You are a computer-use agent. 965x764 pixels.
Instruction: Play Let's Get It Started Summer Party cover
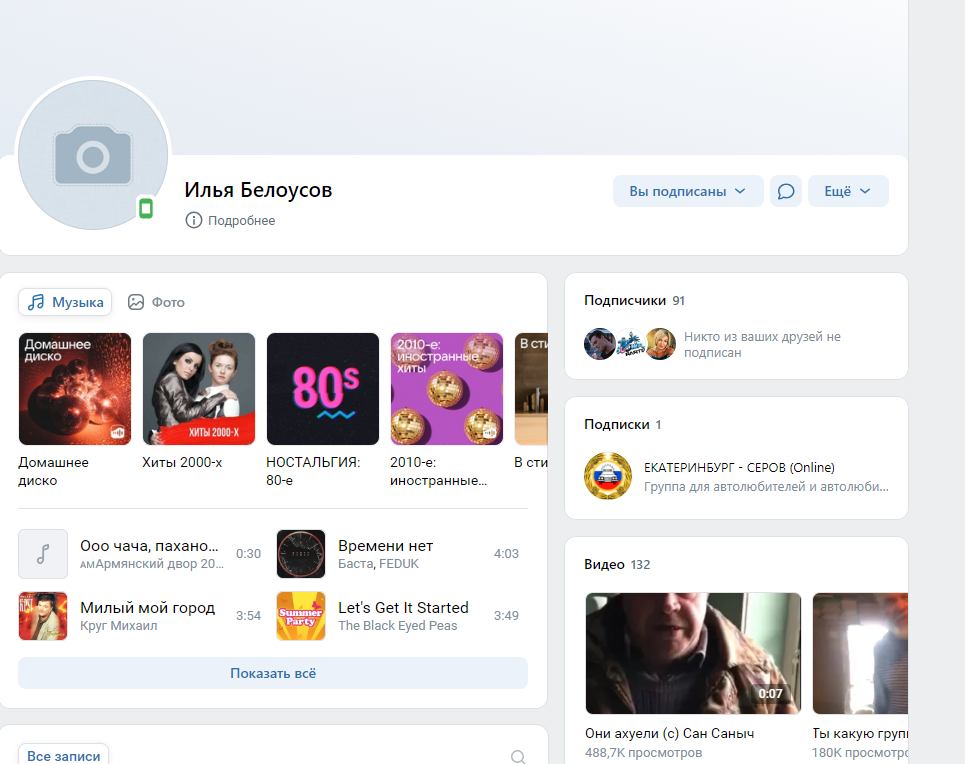tap(301, 616)
